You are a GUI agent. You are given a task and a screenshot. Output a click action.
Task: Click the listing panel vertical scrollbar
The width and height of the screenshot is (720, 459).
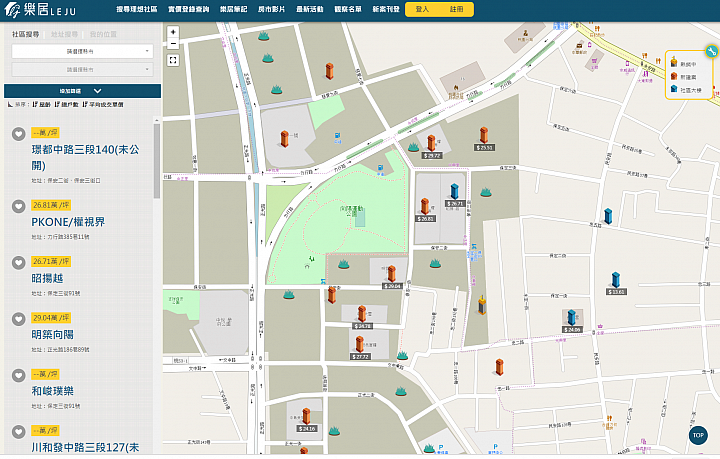(157, 161)
